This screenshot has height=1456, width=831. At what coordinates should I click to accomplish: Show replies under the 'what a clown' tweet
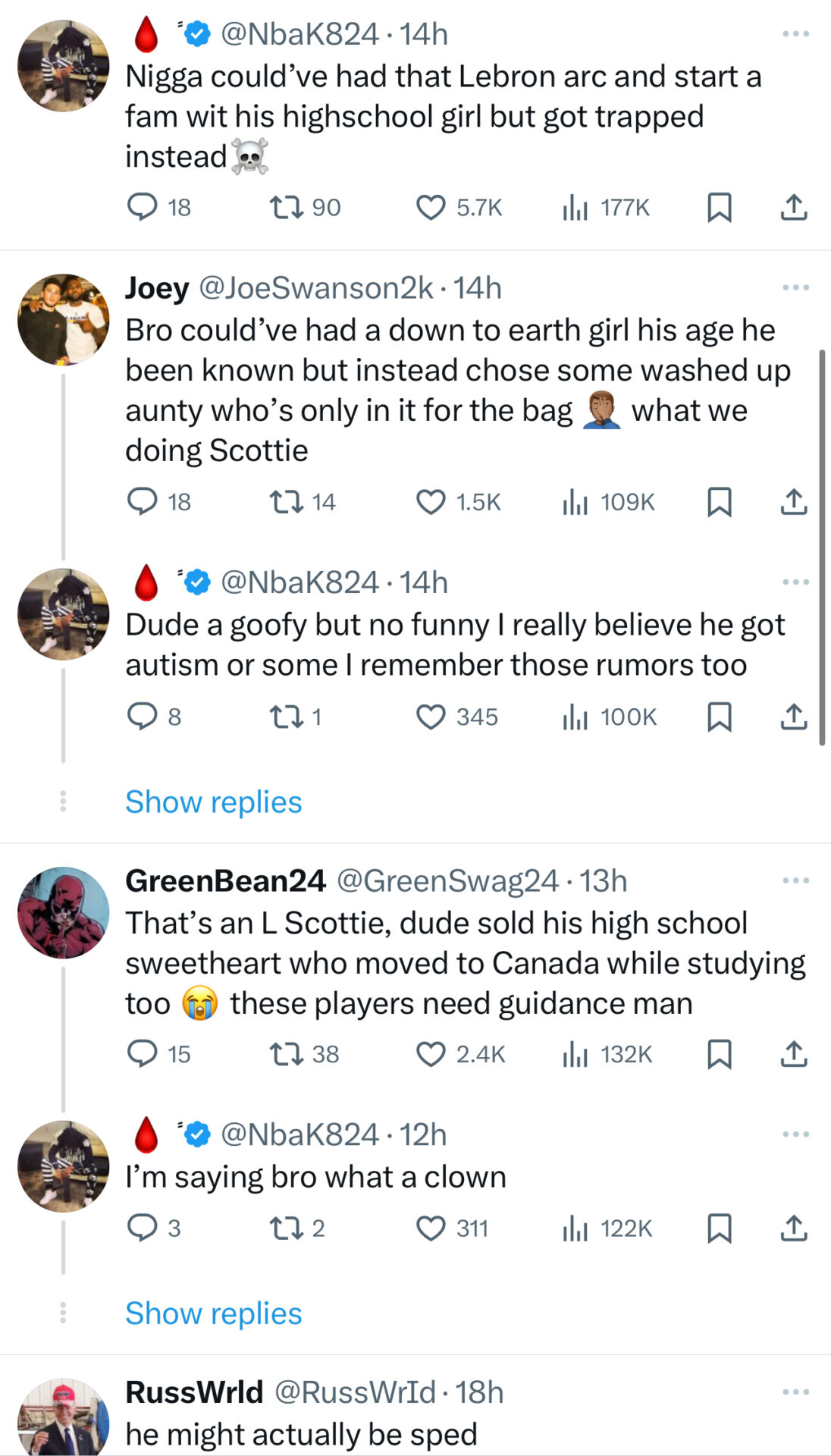click(213, 1313)
